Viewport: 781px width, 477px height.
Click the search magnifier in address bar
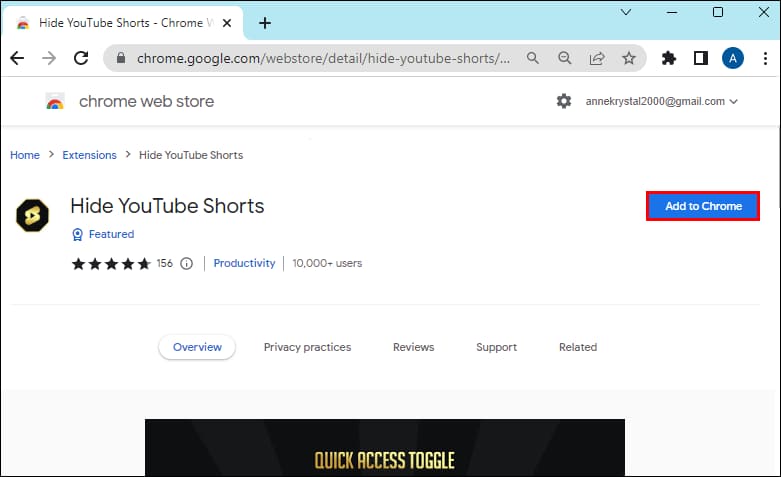point(533,58)
